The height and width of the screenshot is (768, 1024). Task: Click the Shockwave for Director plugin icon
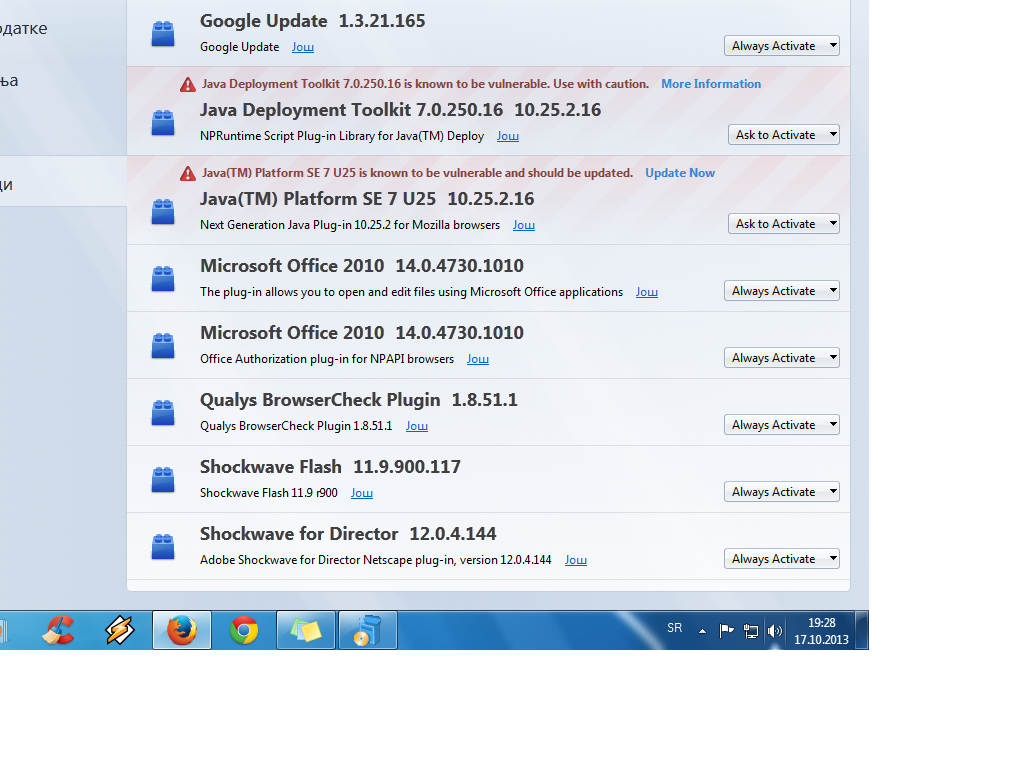(x=163, y=547)
